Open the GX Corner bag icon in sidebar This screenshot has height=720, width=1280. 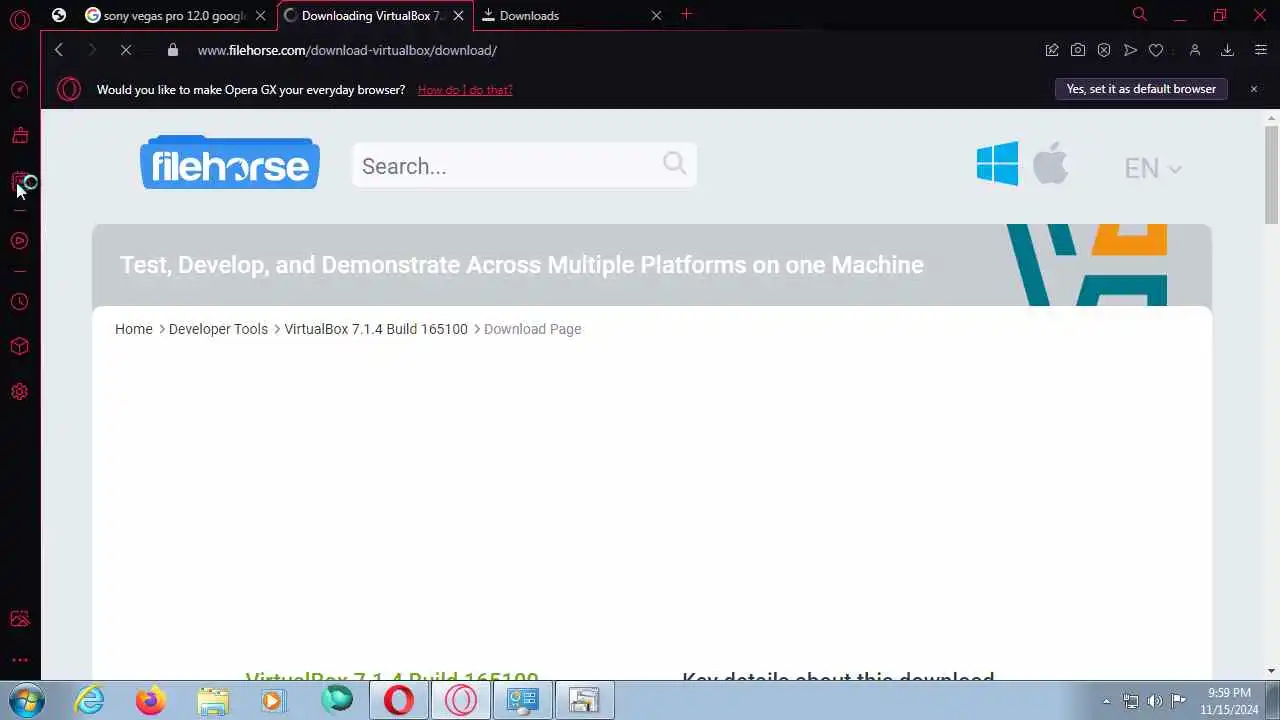19,135
